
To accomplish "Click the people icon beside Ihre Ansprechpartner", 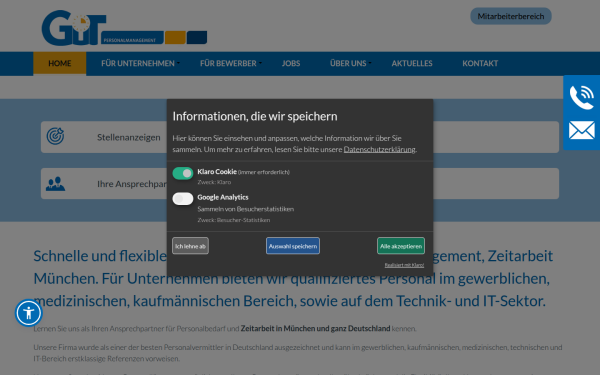I will [x=55, y=184].
